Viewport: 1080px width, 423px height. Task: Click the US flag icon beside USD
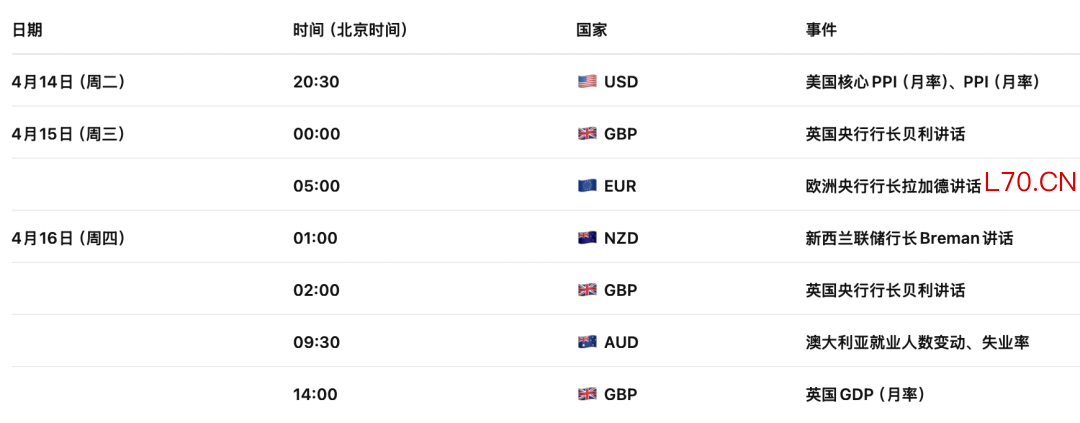click(x=587, y=82)
